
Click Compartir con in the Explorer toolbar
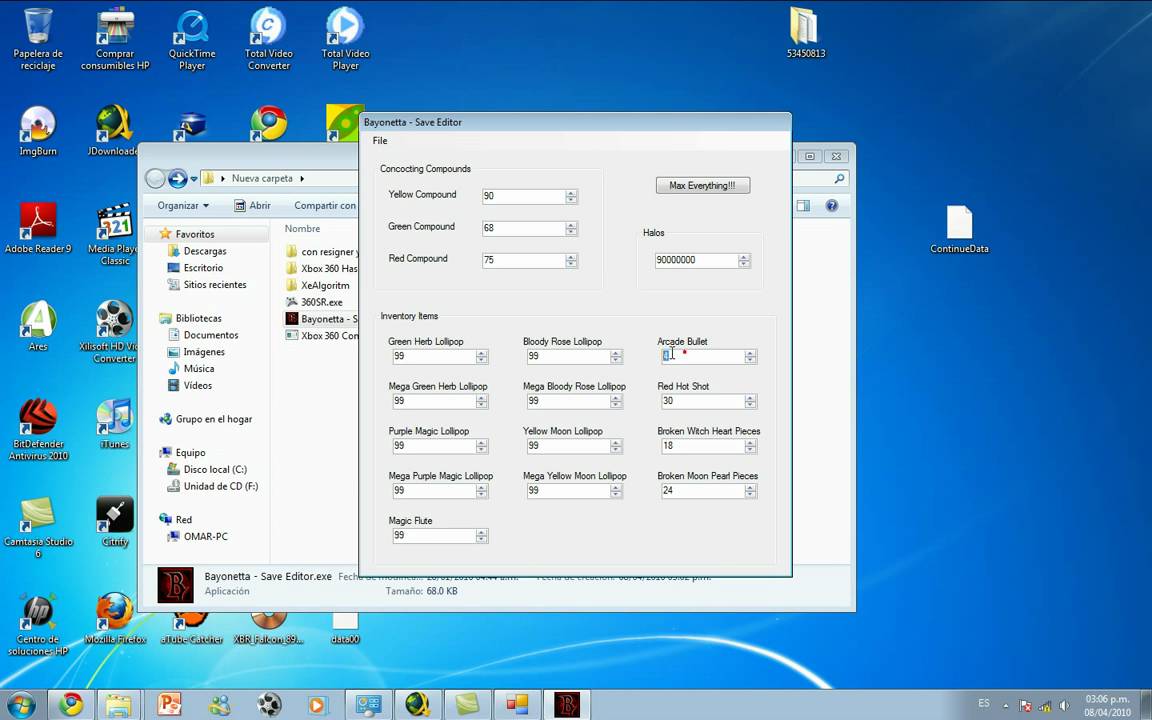(325, 206)
